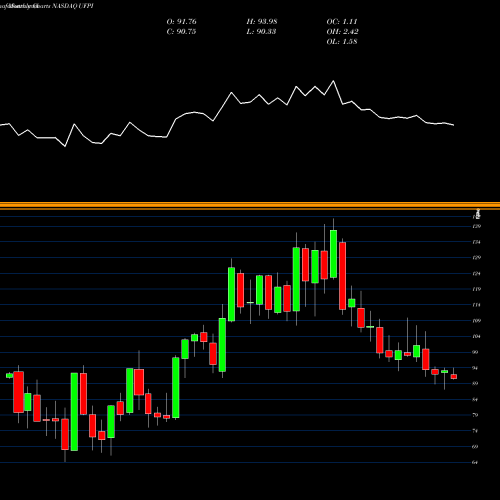500x500 pixels.
Task: Click the OH: 2.42 reading
Action: click(342, 32)
